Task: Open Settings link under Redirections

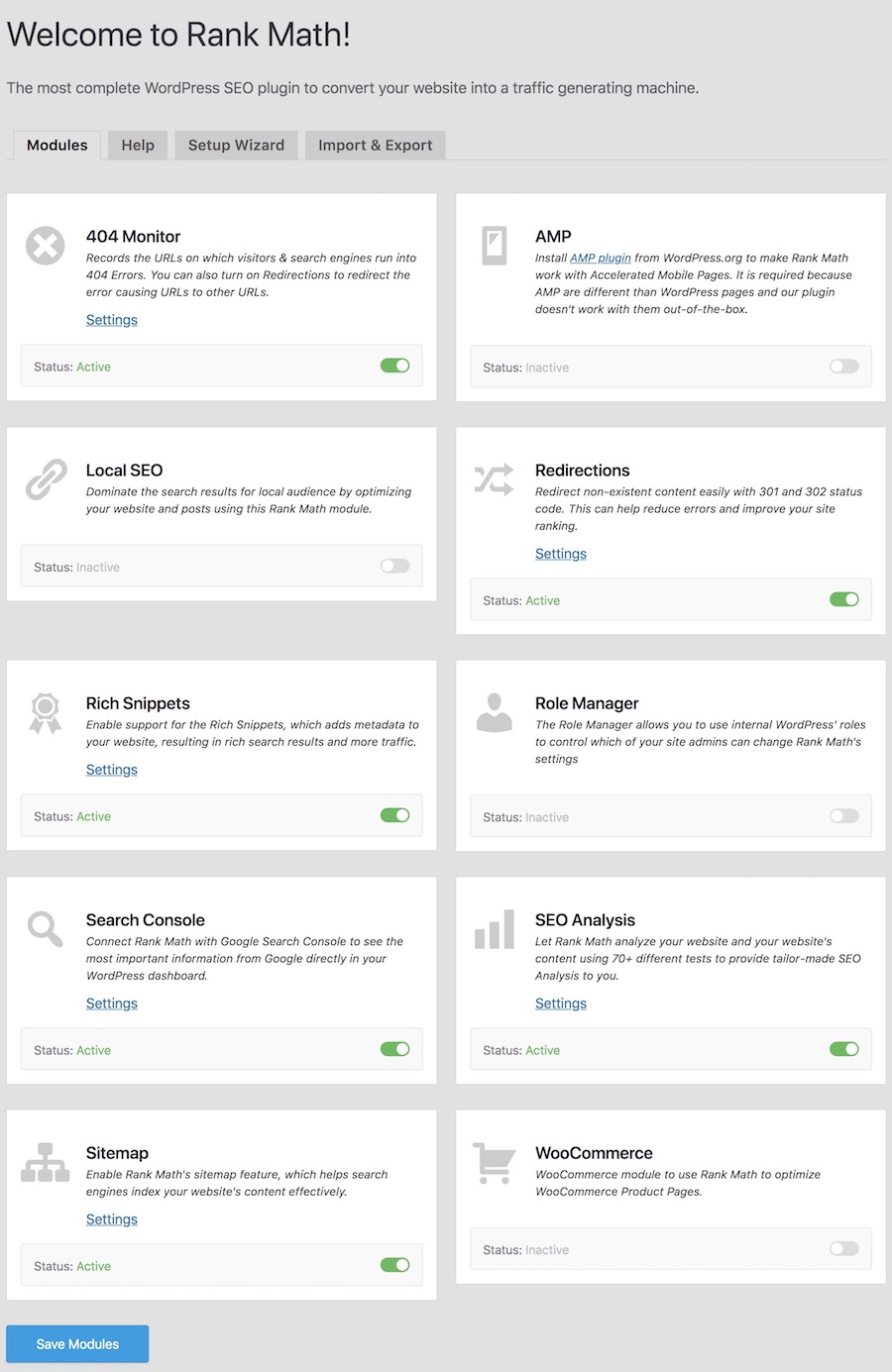Action: point(561,554)
